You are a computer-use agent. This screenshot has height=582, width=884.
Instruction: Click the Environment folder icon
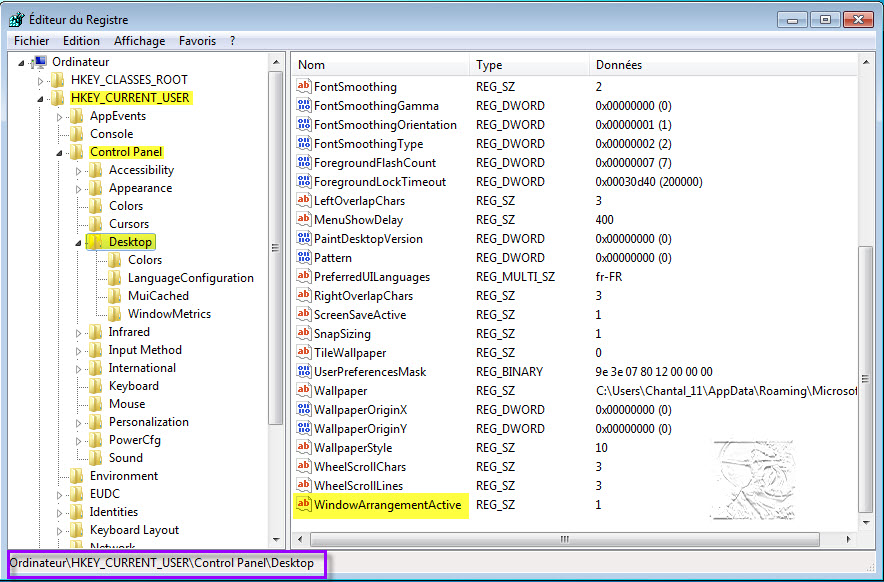(x=77, y=476)
